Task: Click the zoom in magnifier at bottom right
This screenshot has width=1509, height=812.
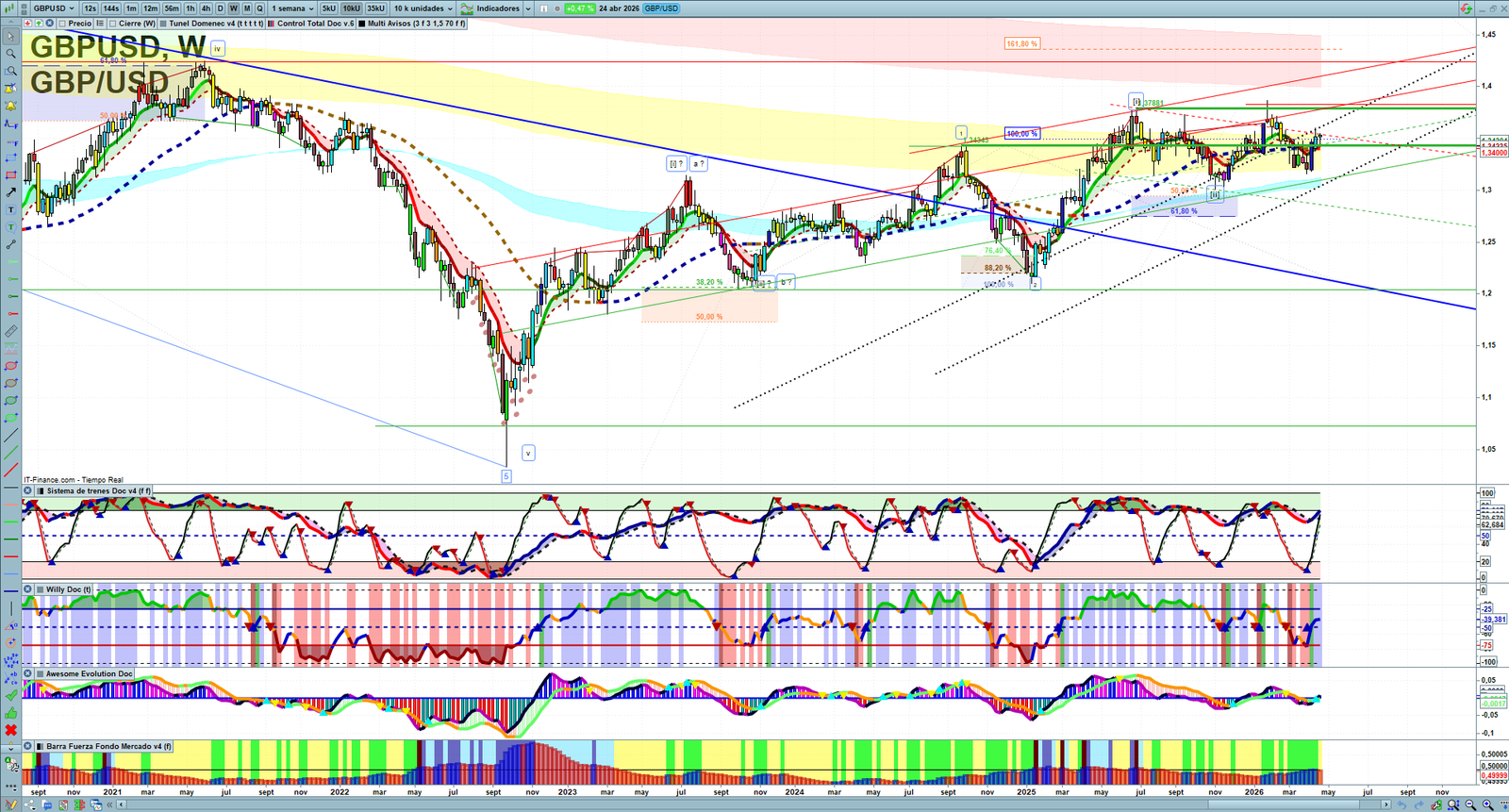Action: click(x=1487, y=804)
